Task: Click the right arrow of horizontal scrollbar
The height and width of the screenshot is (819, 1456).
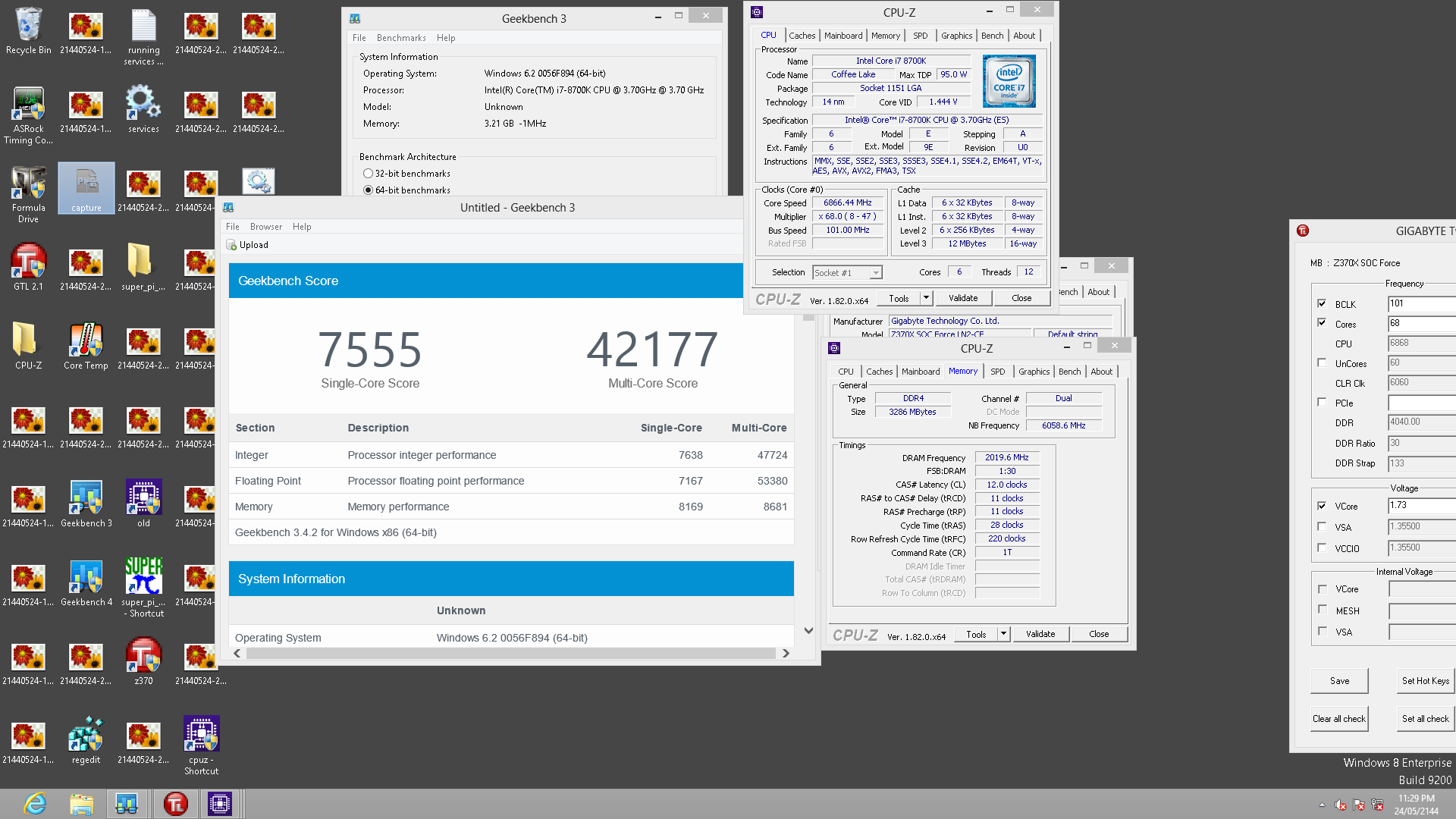Action: tap(786, 653)
